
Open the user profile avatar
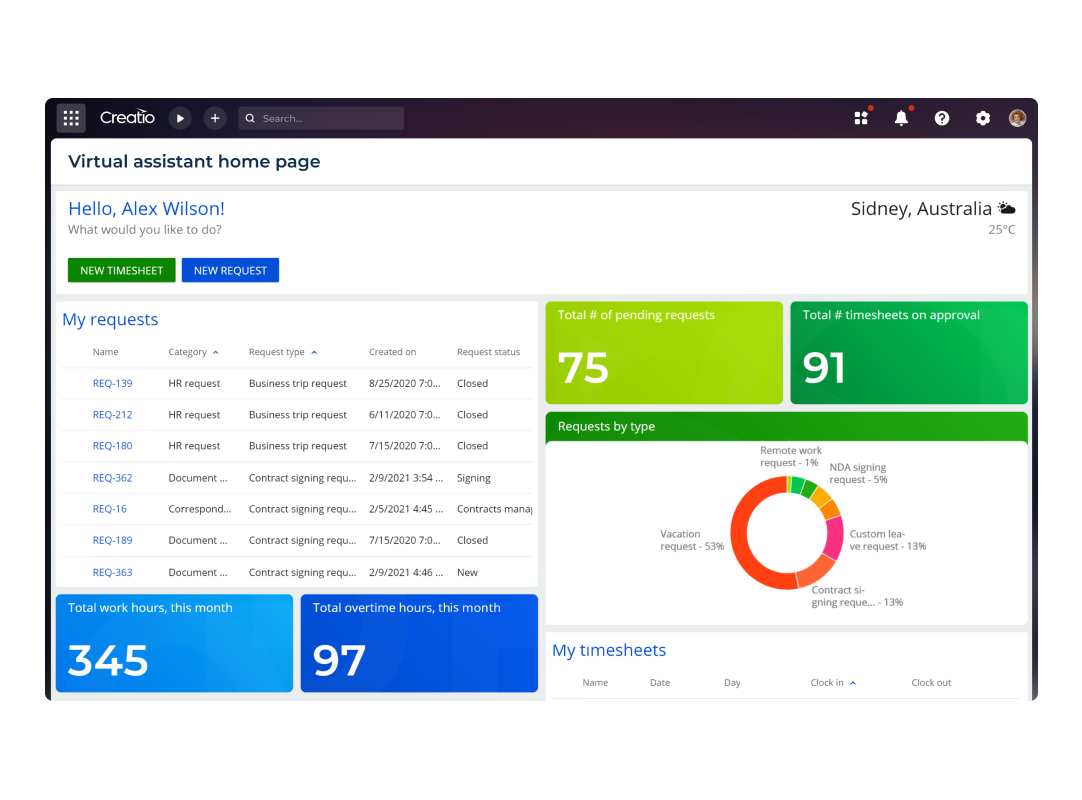pyautogui.click(x=1017, y=118)
